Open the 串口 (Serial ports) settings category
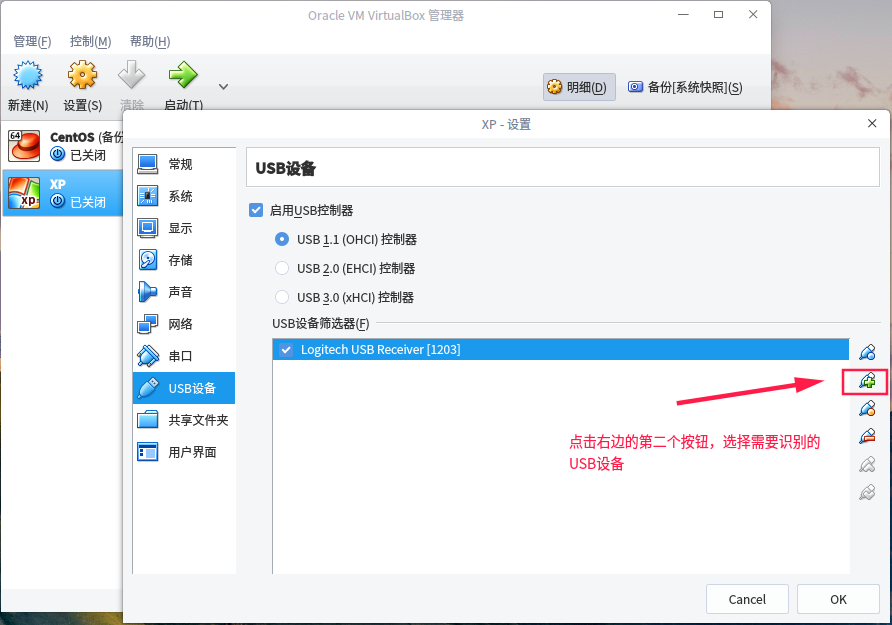Screen dimensions: 892x625 point(184,356)
